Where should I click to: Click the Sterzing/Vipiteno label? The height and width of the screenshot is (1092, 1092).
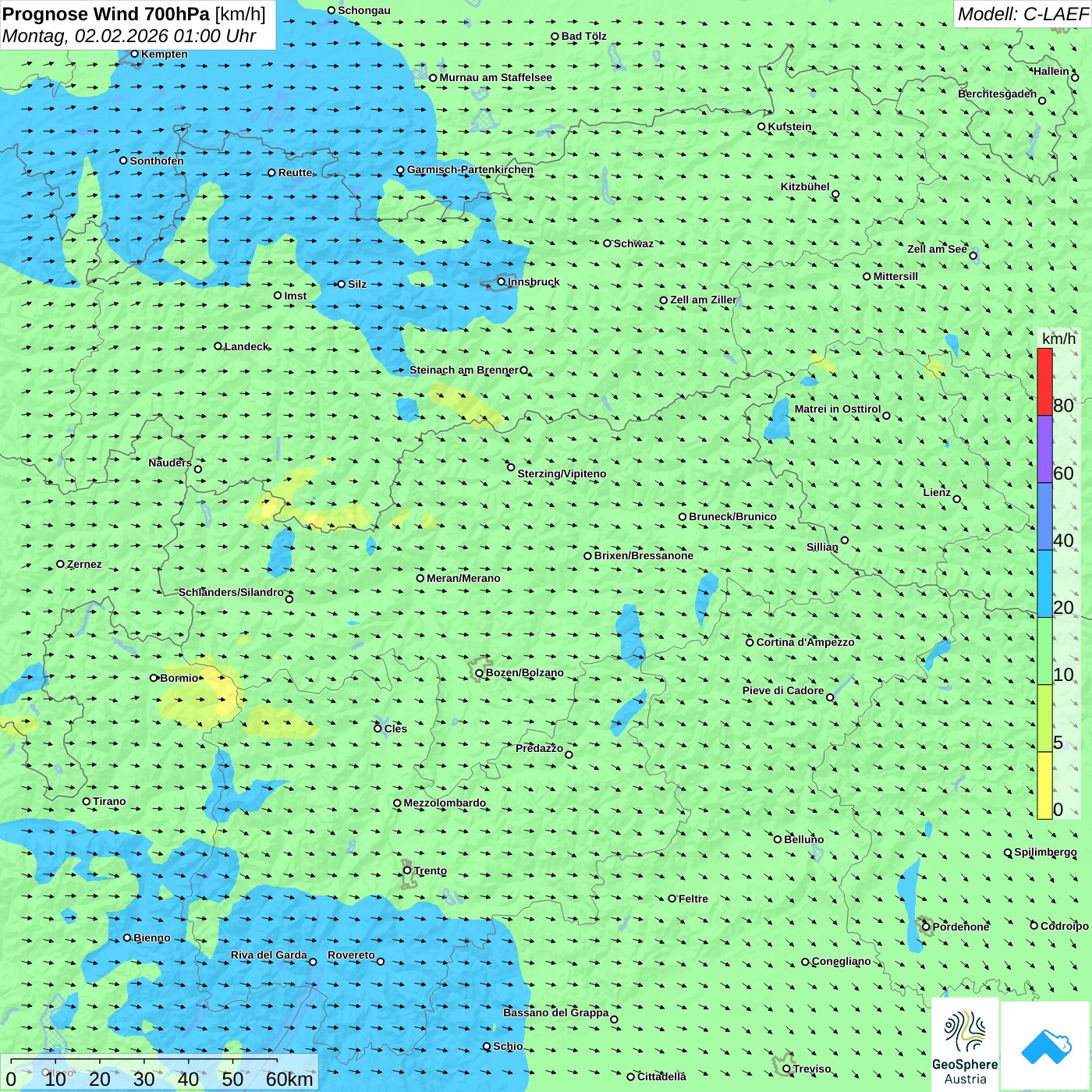point(562,473)
